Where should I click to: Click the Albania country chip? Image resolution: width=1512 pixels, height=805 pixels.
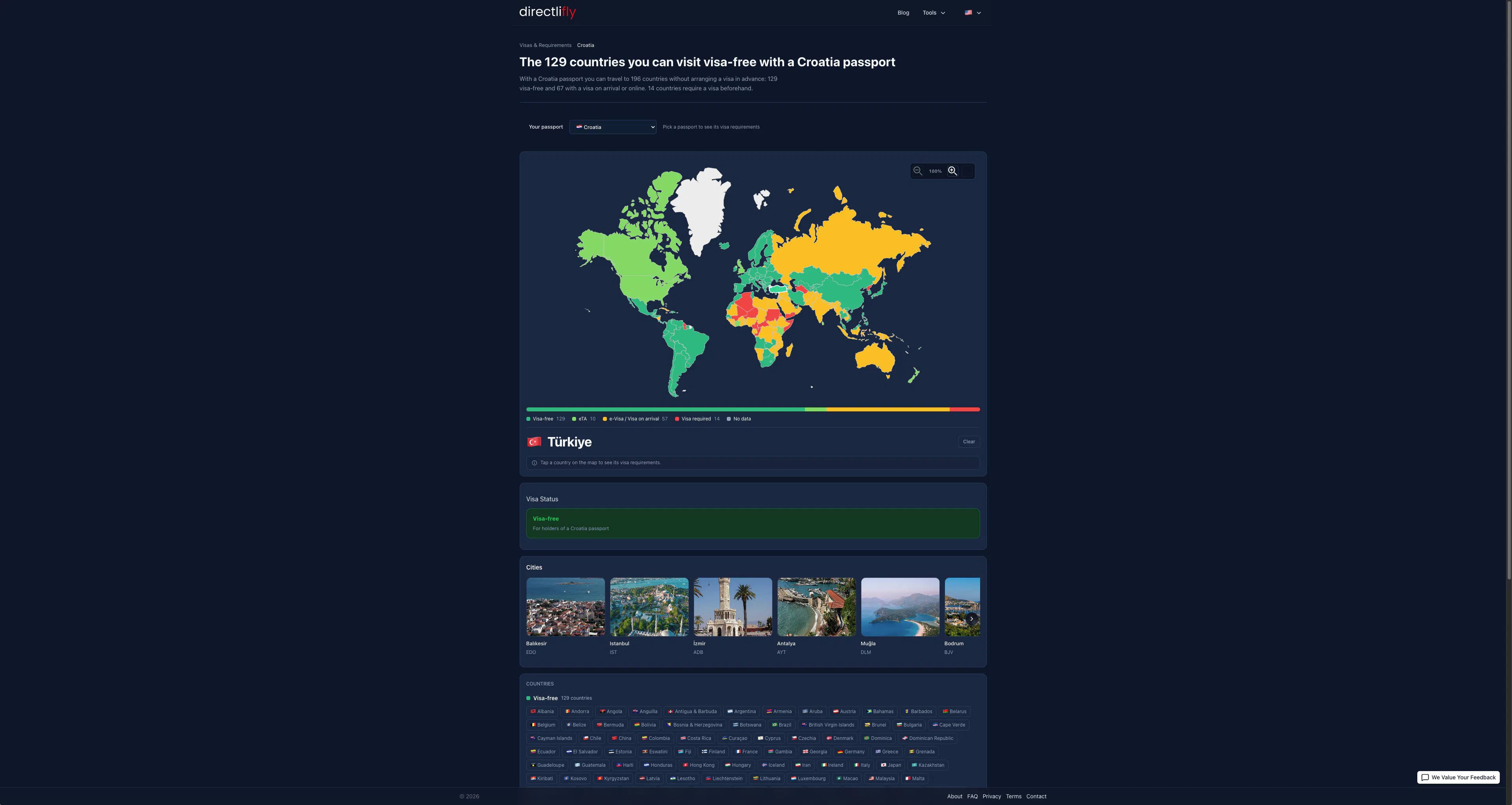(542, 712)
